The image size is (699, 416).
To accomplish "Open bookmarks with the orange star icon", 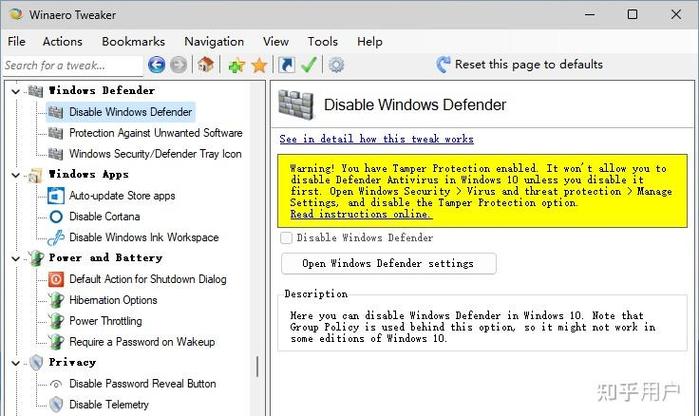I will click(x=259, y=66).
